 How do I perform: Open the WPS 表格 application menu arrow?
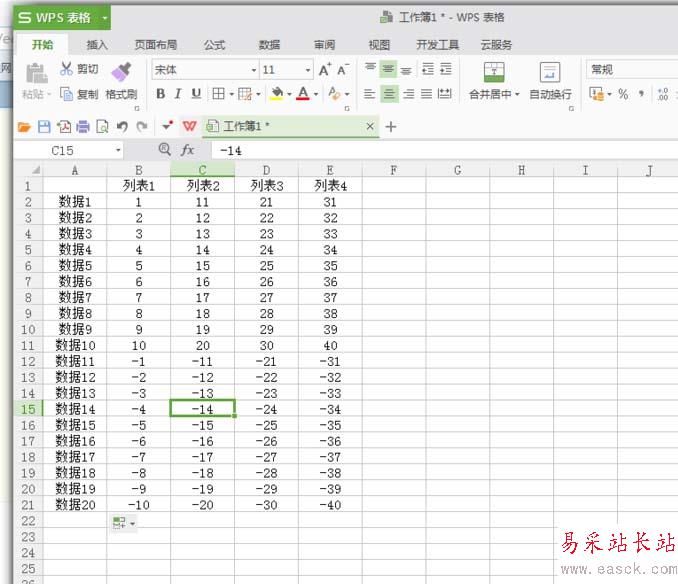pyautogui.click(x=104, y=18)
